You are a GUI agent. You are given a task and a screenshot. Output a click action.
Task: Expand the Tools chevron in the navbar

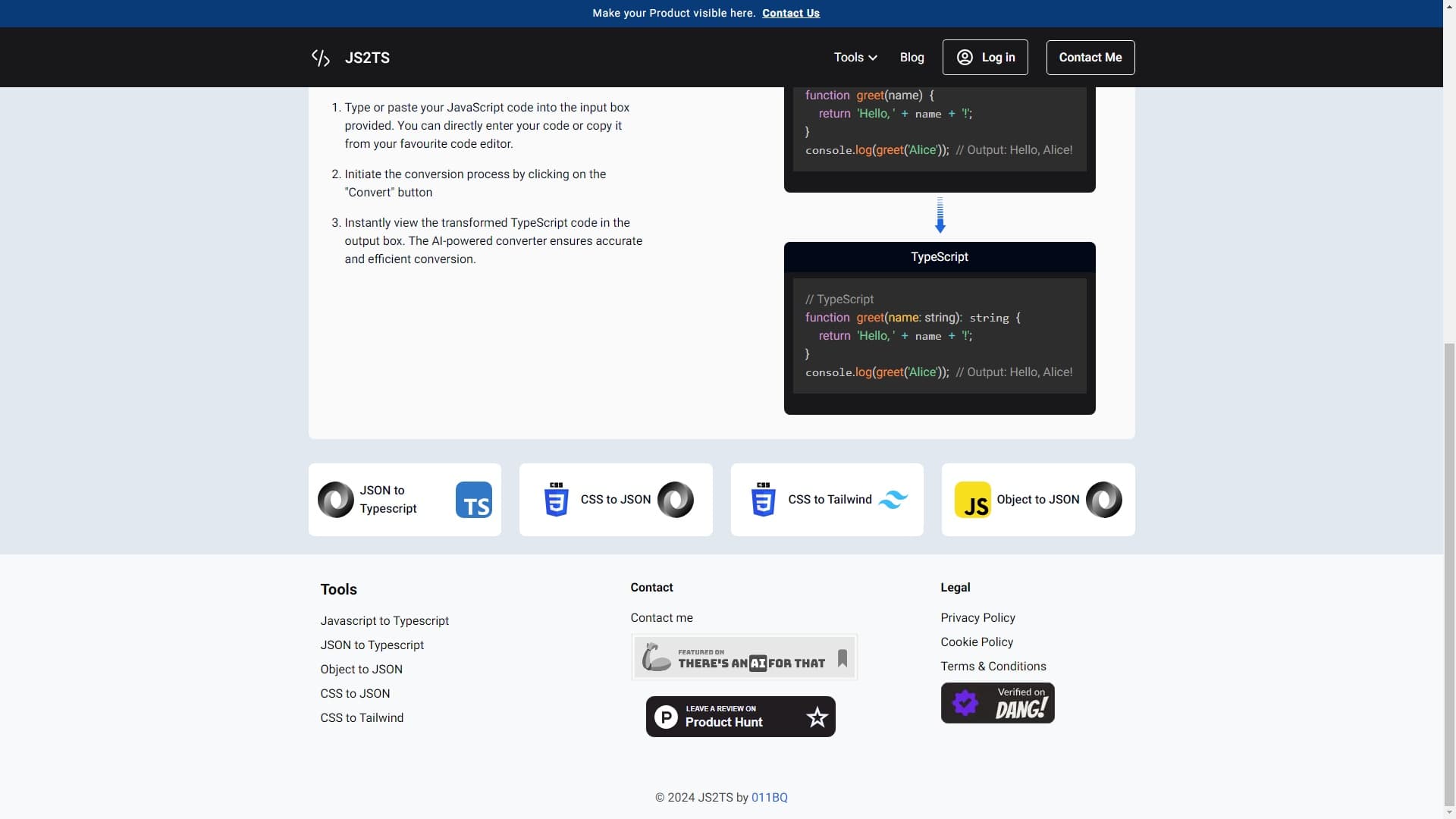click(874, 57)
